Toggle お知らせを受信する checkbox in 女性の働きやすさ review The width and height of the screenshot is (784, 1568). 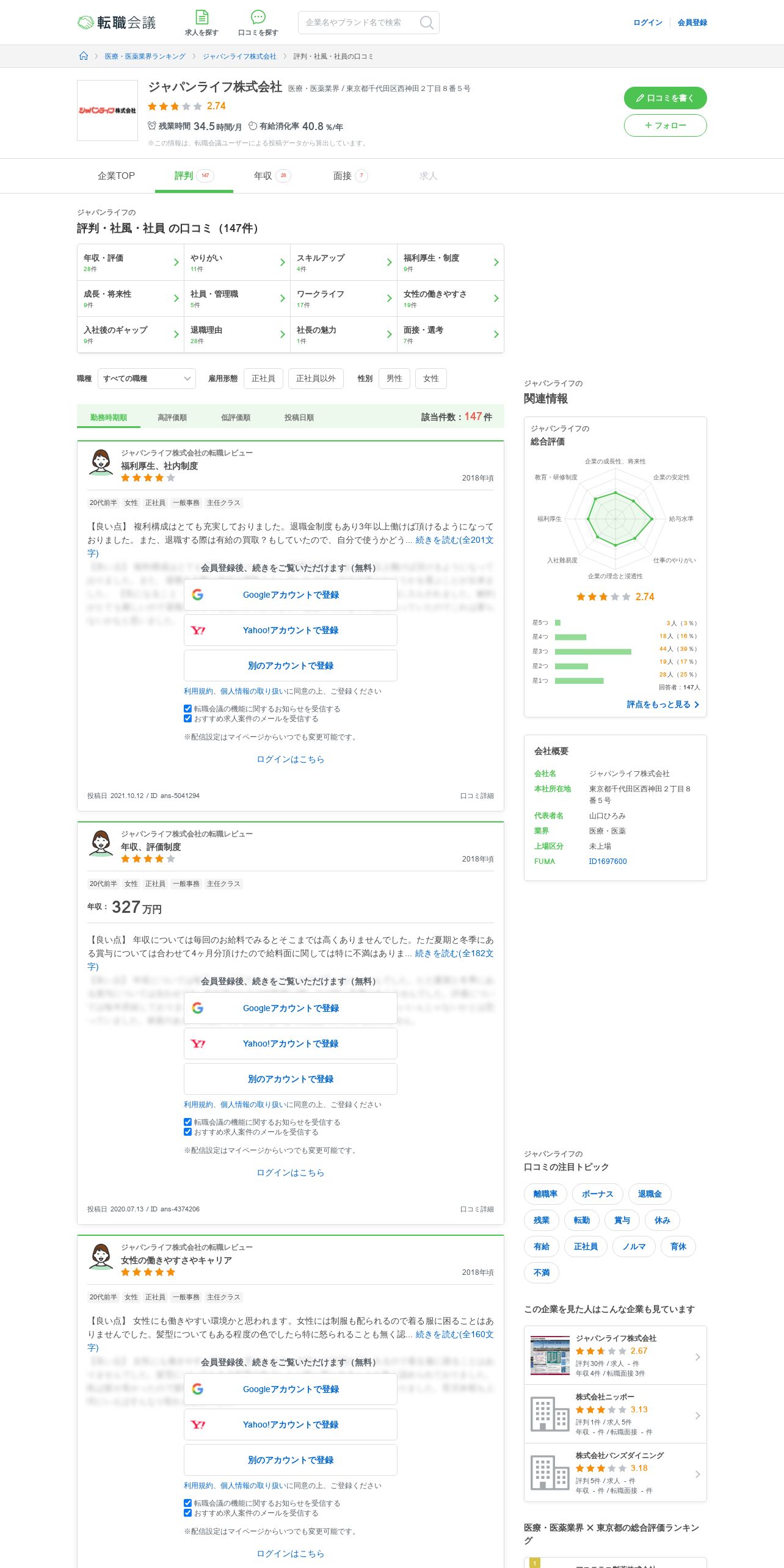point(188,1503)
